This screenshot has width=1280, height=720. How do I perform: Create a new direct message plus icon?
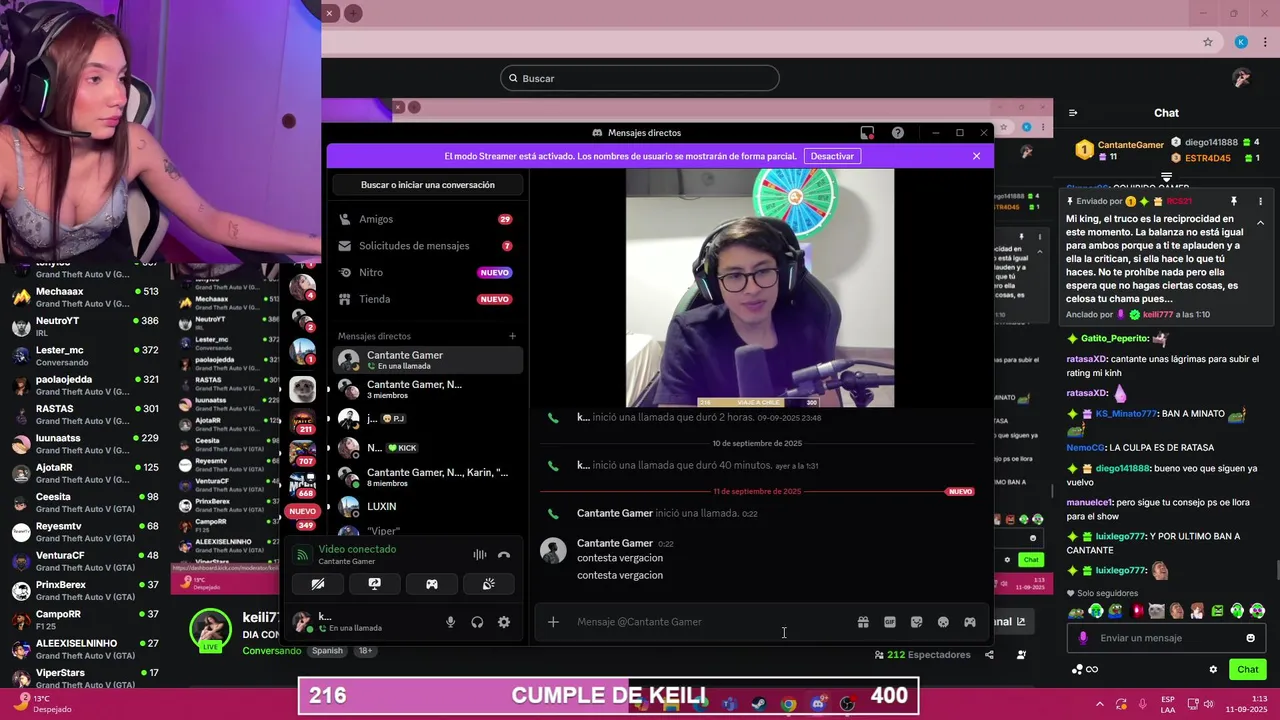513,336
